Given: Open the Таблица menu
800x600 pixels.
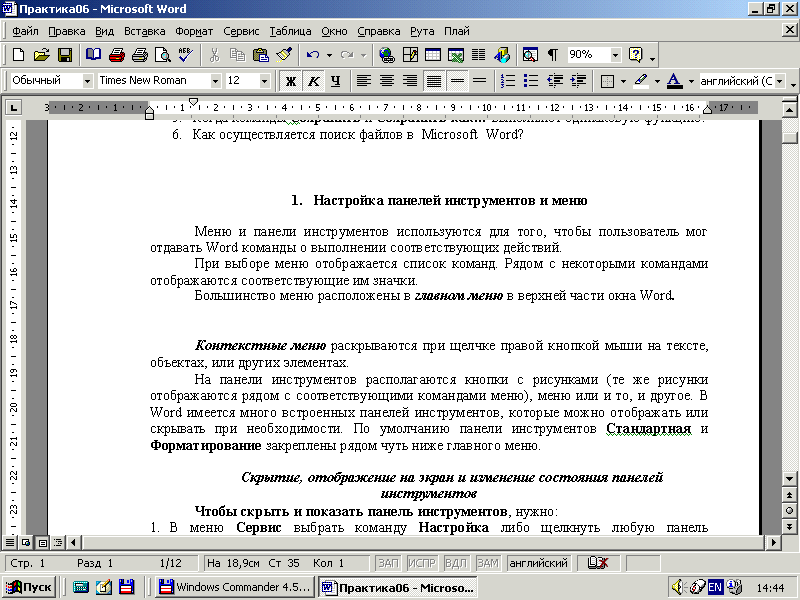Looking at the screenshot, I should (290, 31).
